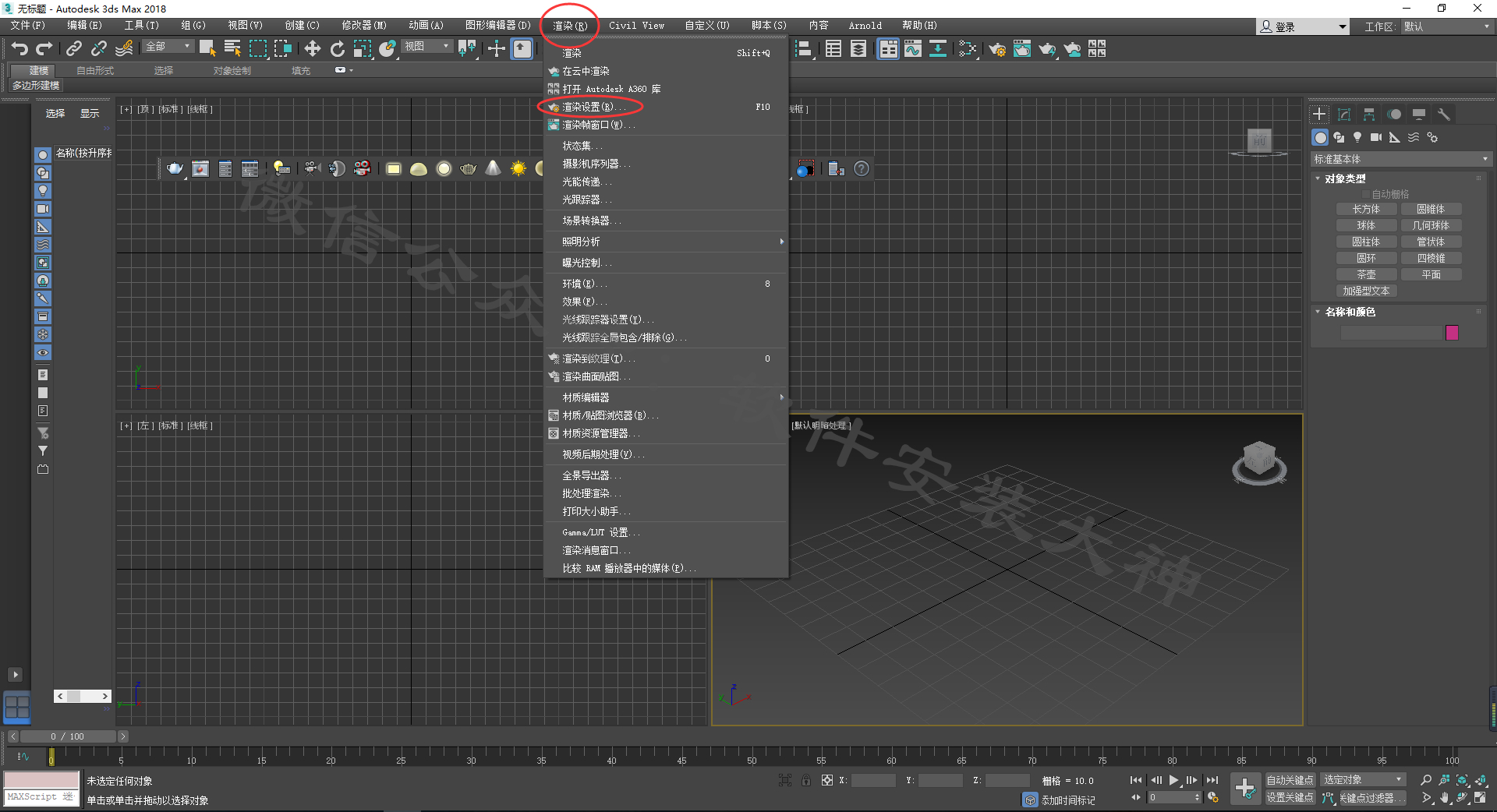
Task: Create a 长方体 box primitive
Action: [1366, 209]
